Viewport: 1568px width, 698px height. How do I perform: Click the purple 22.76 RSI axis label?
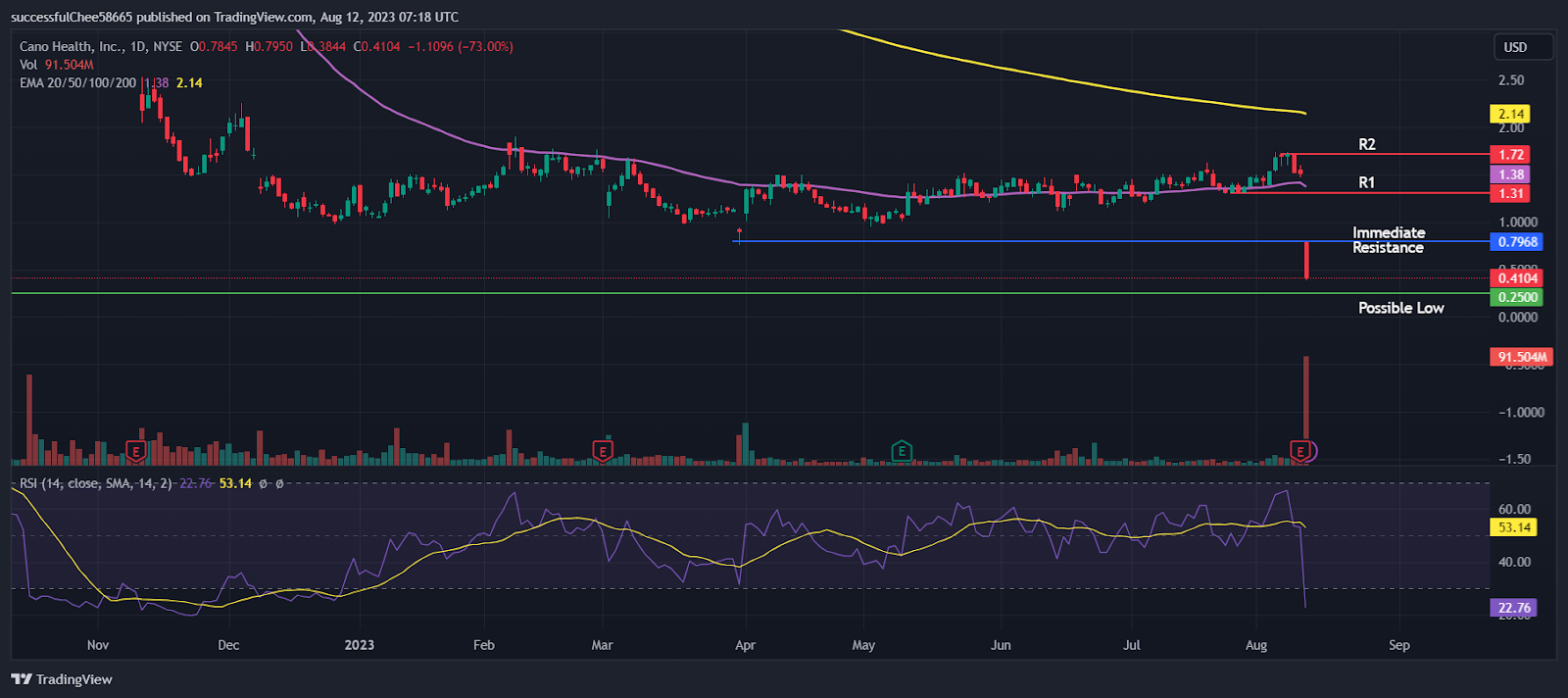pyautogui.click(x=1514, y=608)
